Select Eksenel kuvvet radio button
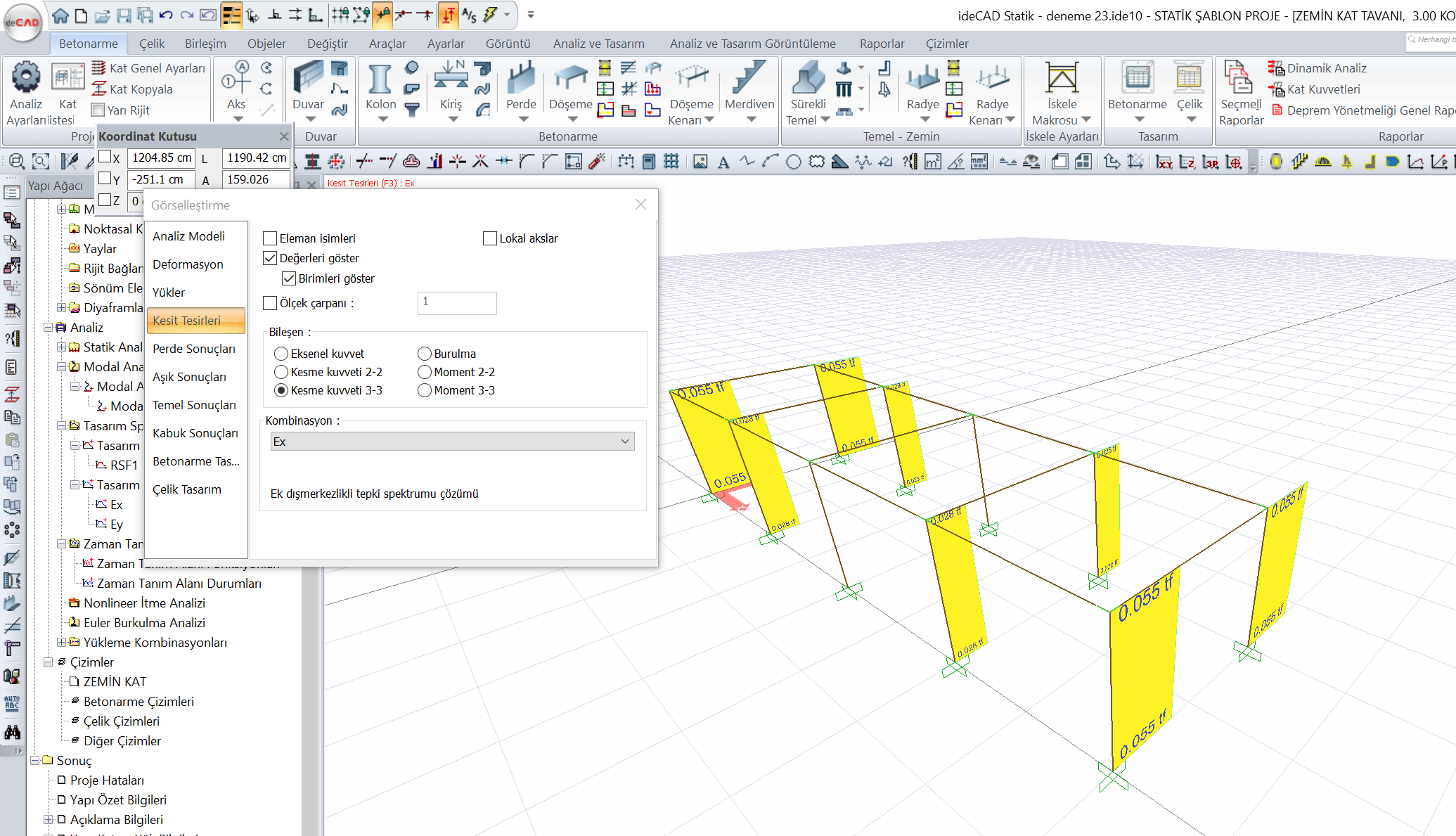 [281, 354]
